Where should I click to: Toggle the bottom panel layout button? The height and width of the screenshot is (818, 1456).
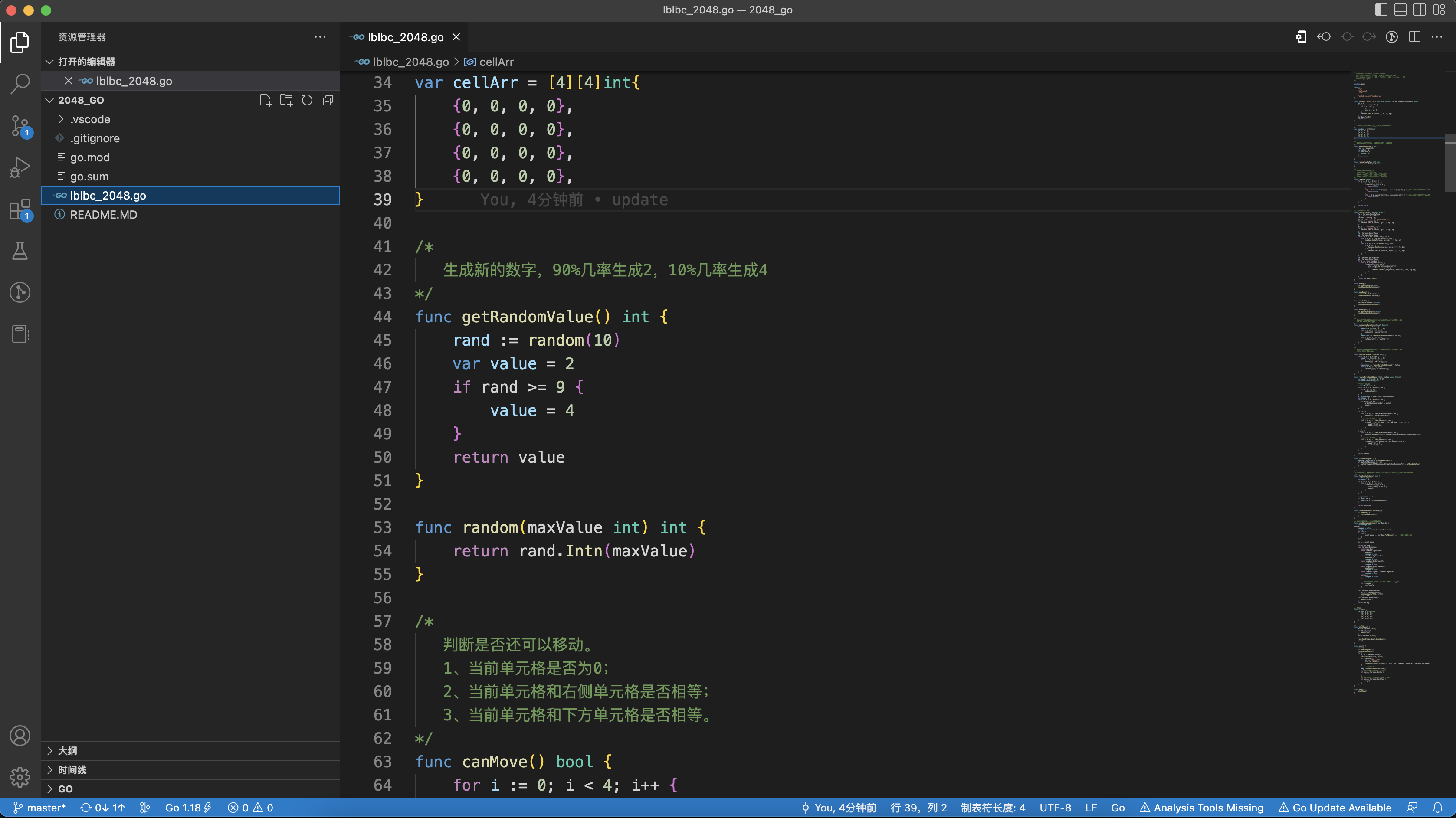[x=1400, y=10]
